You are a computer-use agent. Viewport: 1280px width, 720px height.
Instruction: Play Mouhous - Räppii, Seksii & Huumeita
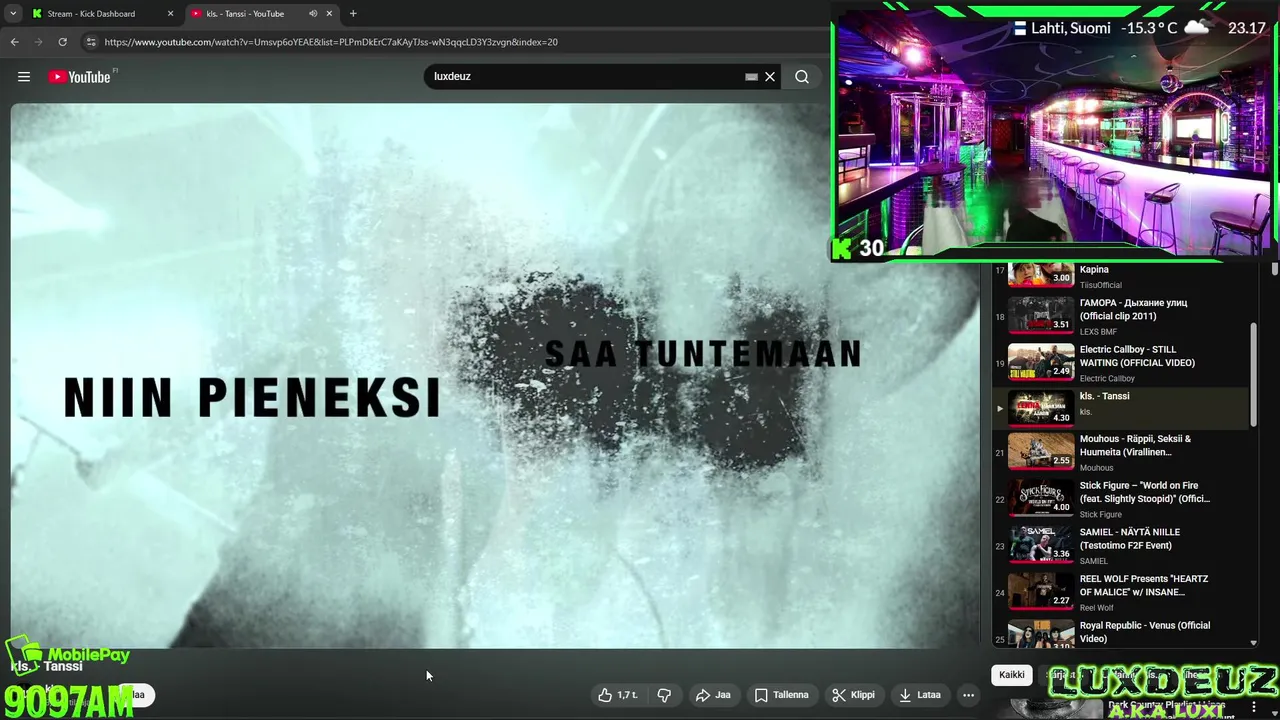click(x=1120, y=452)
